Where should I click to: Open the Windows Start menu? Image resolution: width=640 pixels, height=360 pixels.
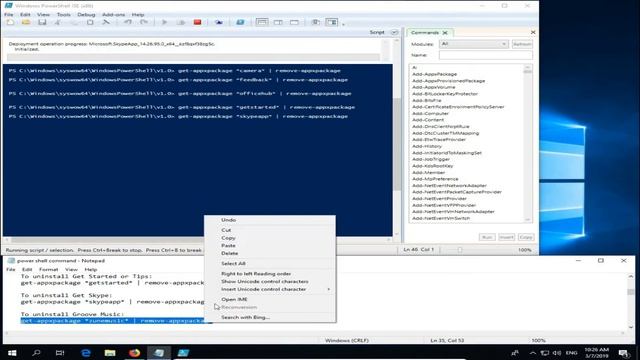[x=12, y=353]
